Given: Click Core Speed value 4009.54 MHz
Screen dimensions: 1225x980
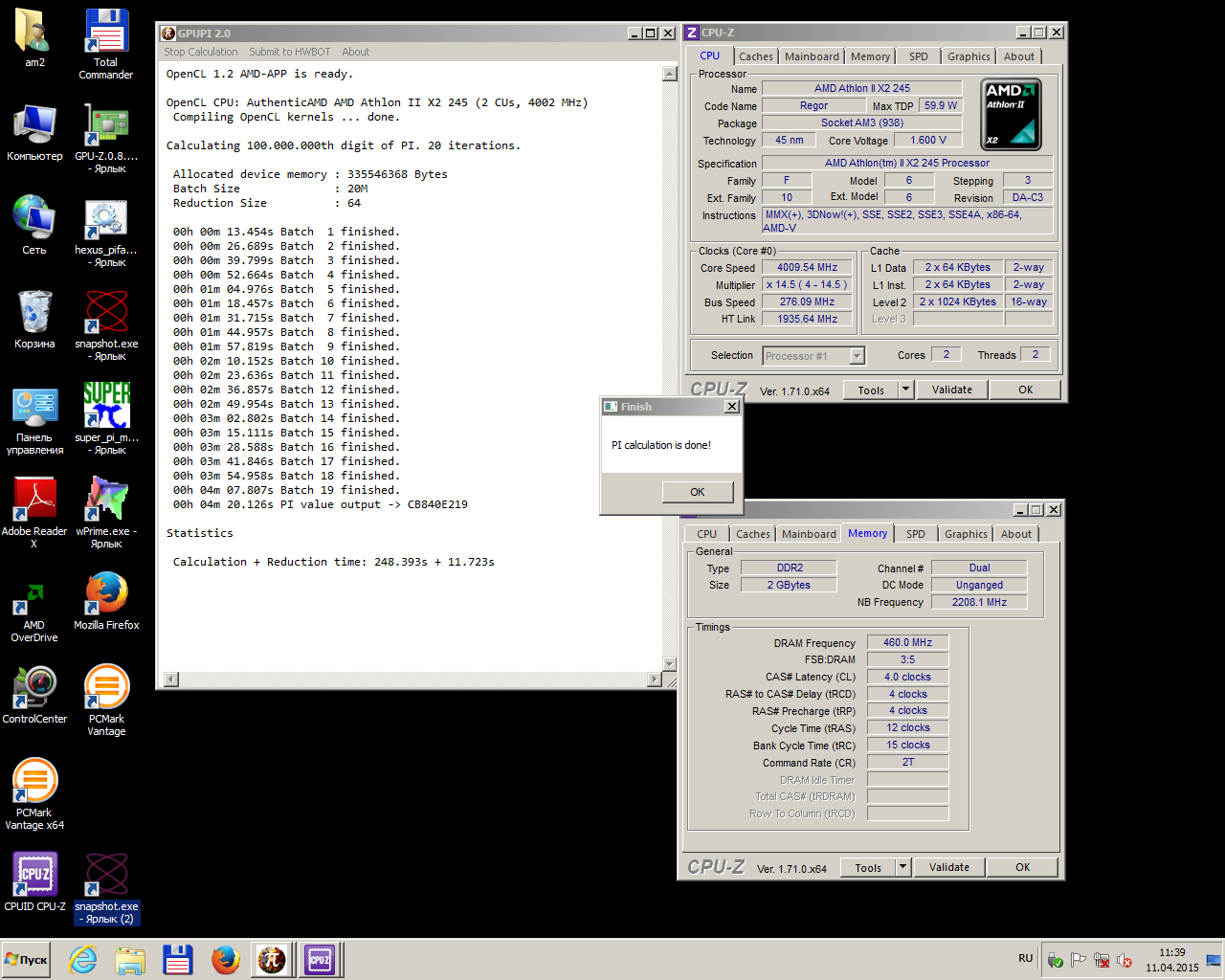Looking at the screenshot, I should 807,268.
